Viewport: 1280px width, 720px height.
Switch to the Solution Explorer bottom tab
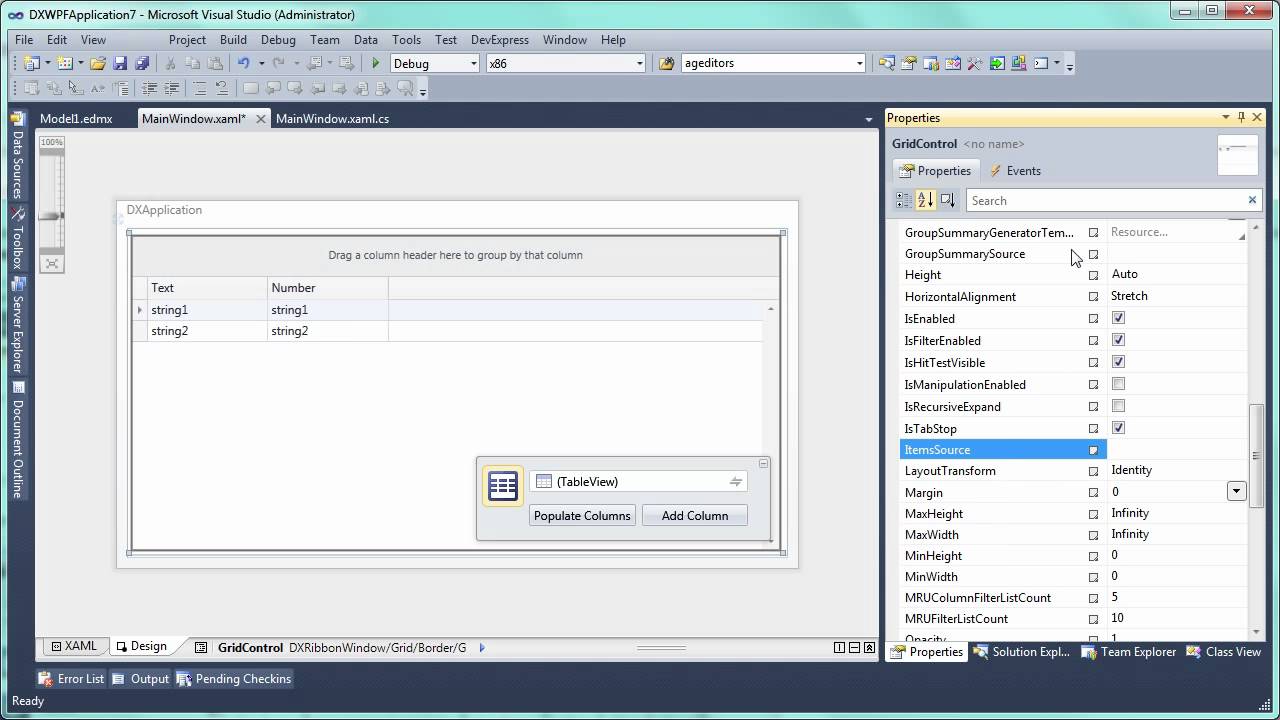click(x=1021, y=652)
